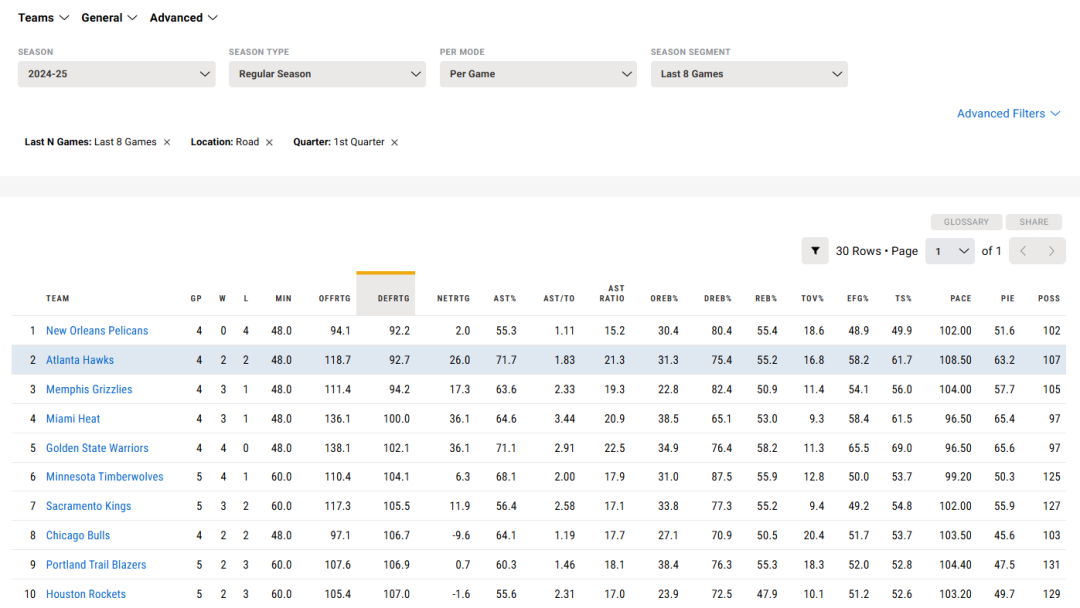Click Timberwolves DREB% value 87.5

721,476
